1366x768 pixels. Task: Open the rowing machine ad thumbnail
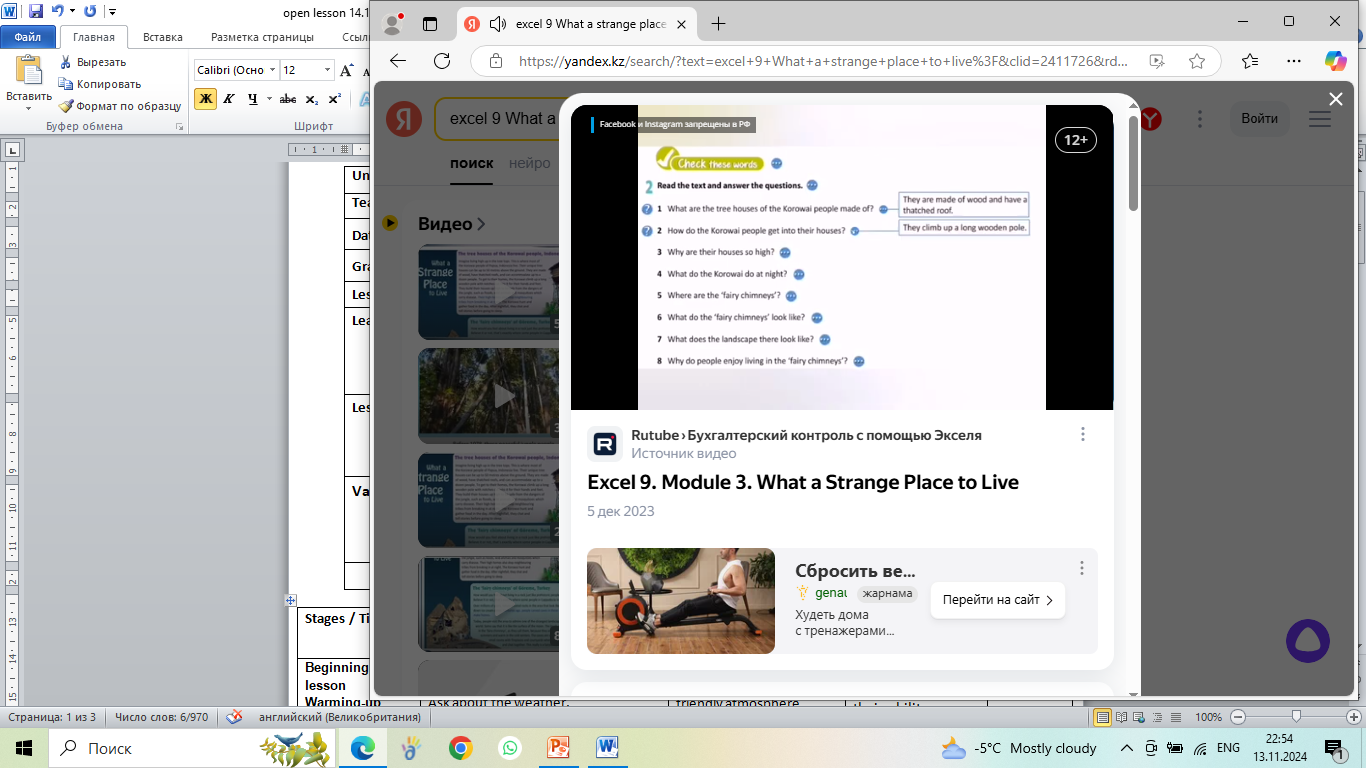click(681, 600)
